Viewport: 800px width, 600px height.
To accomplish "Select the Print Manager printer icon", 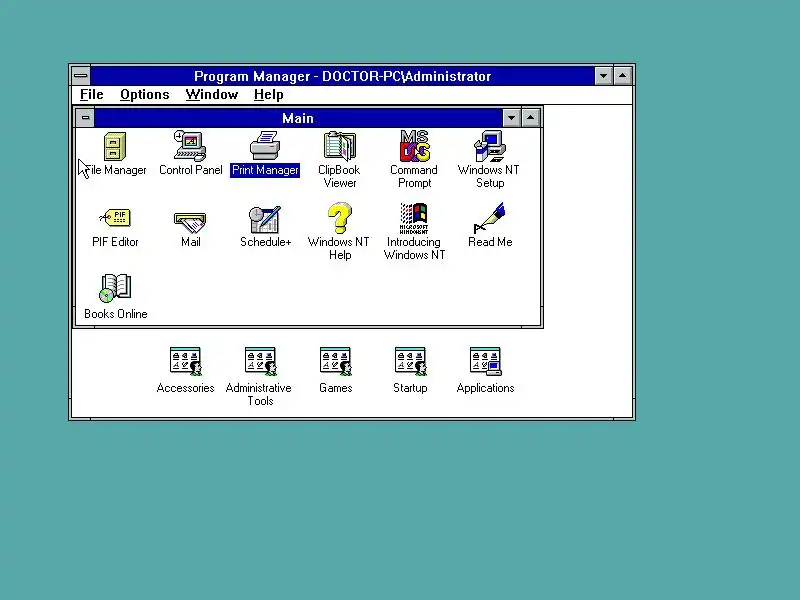I will (x=265, y=146).
